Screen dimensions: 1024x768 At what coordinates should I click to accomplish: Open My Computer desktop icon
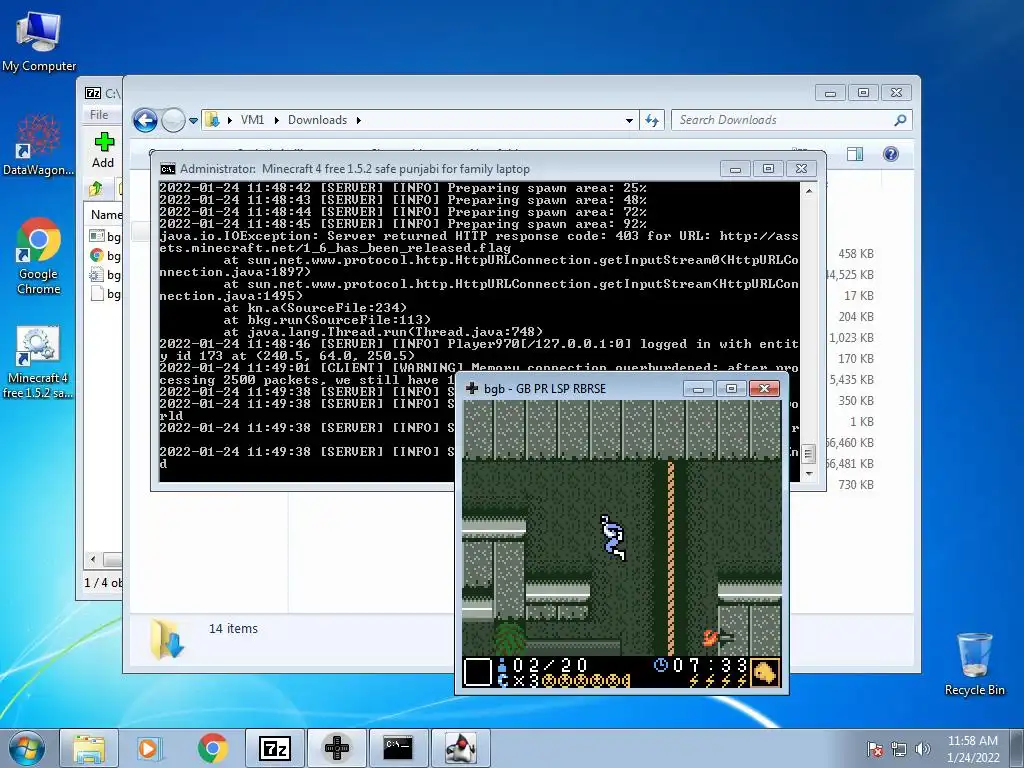point(39,41)
